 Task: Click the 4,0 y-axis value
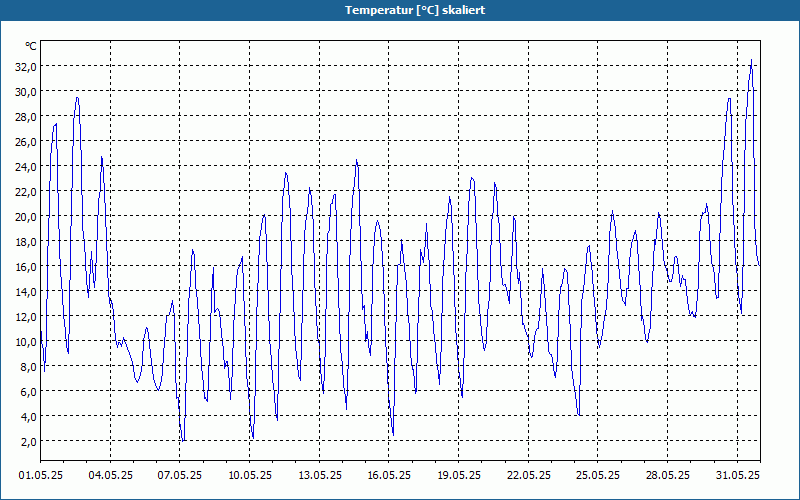[x=28, y=416]
